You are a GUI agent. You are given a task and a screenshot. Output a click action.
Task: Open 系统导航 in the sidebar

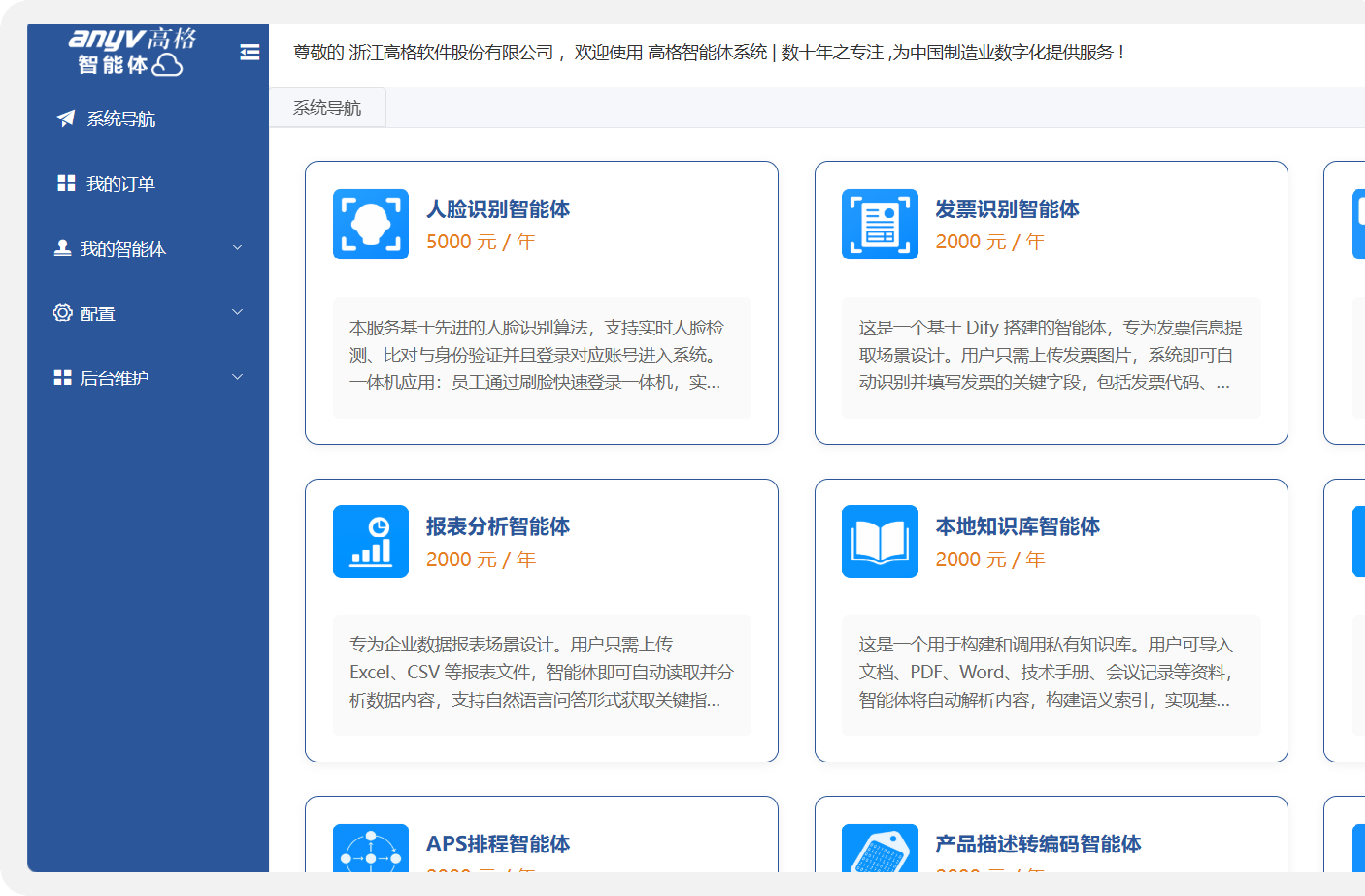[121, 119]
